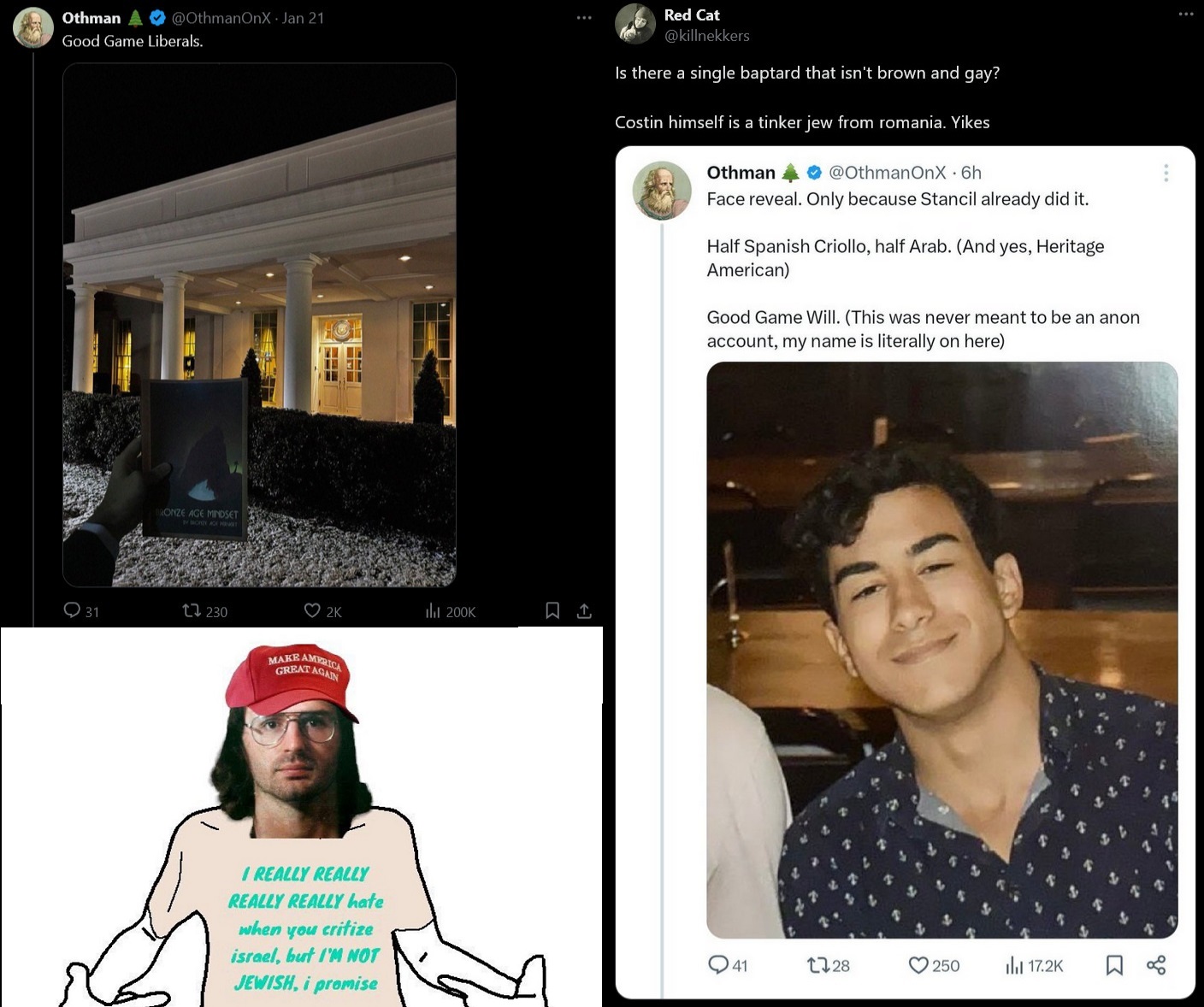Click reply icon with 31 replies
1204x1007 pixels.
72,610
